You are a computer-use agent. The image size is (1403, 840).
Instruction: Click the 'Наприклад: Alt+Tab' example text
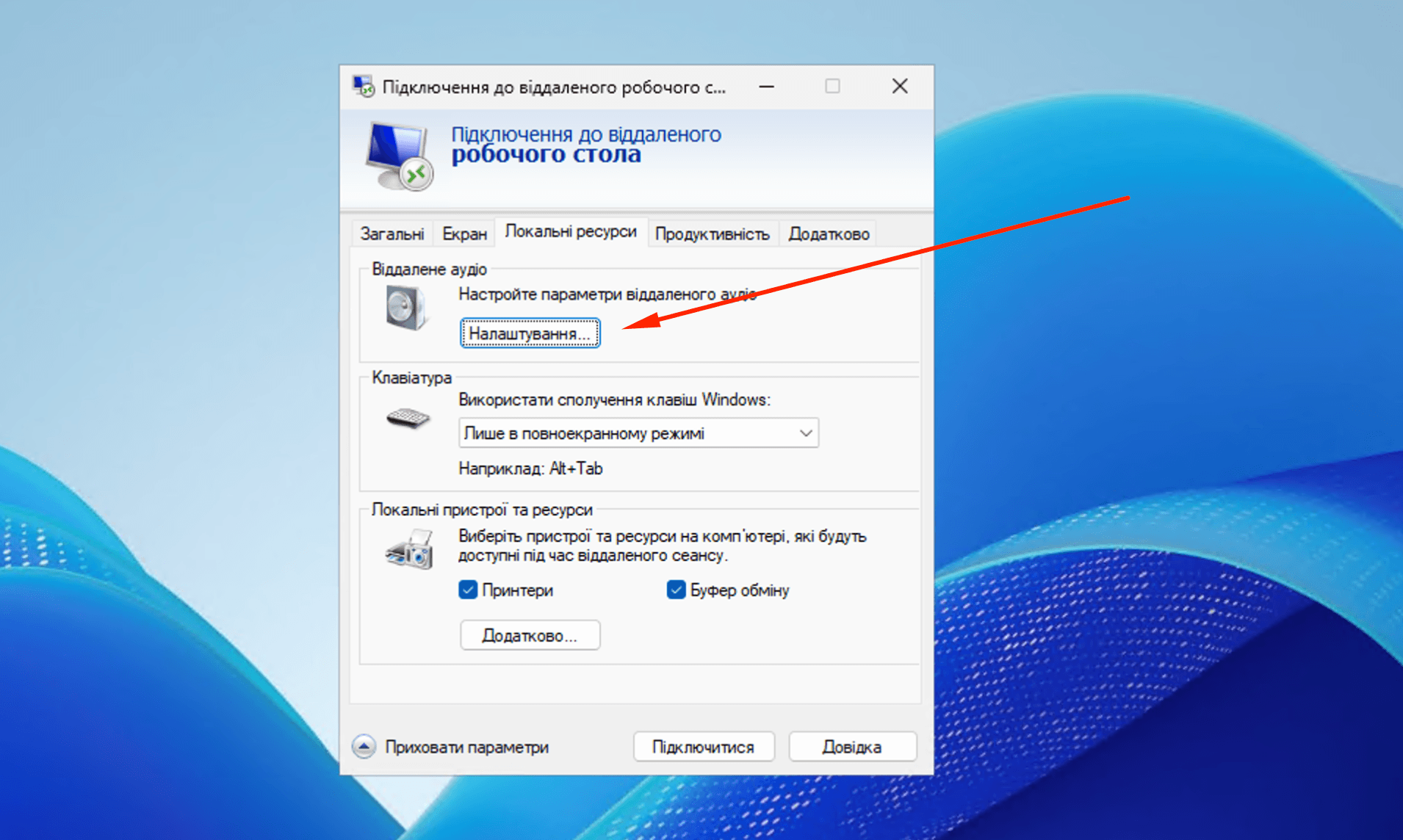(x=530, y=468)
